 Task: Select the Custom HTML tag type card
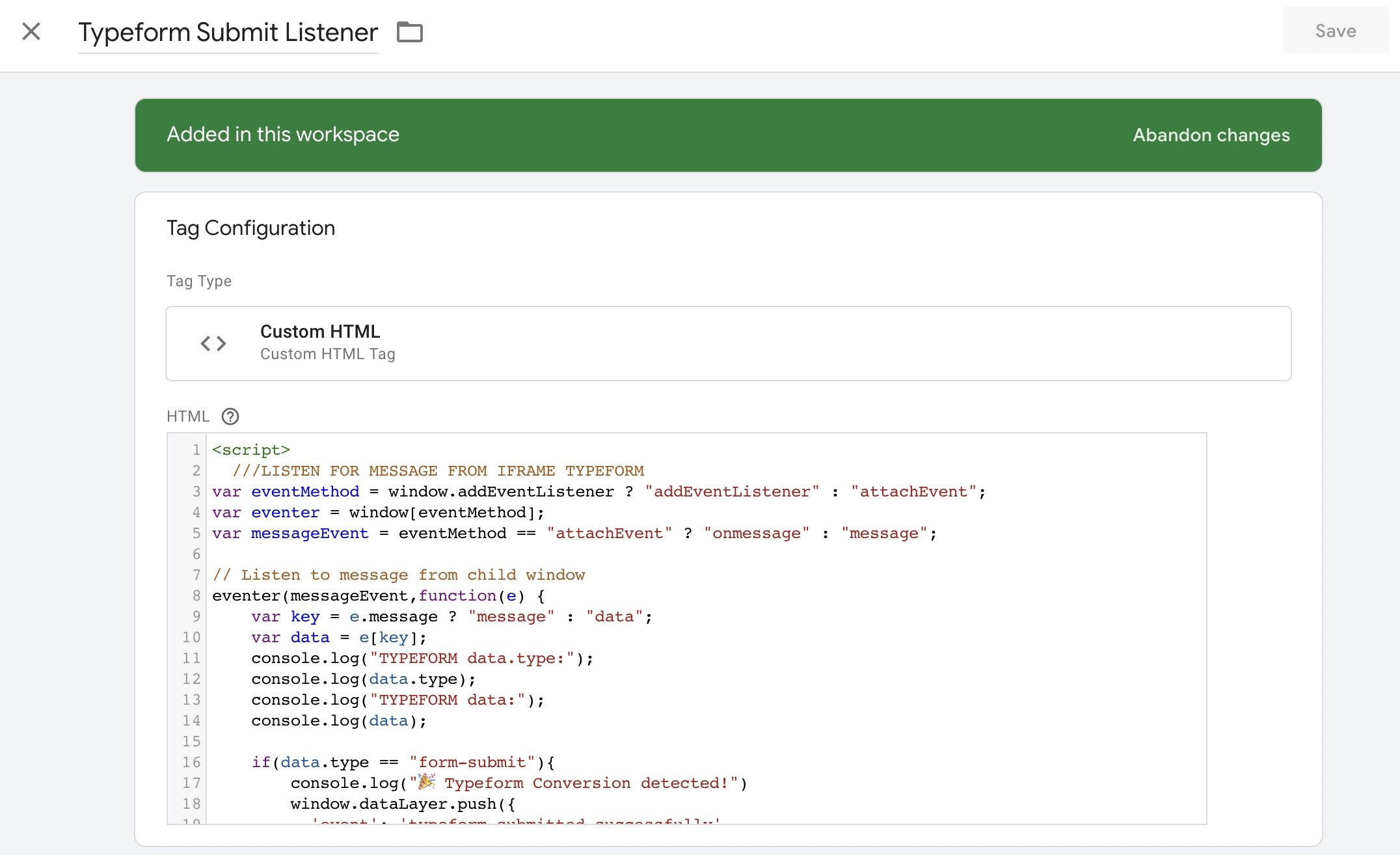(729, 344)
